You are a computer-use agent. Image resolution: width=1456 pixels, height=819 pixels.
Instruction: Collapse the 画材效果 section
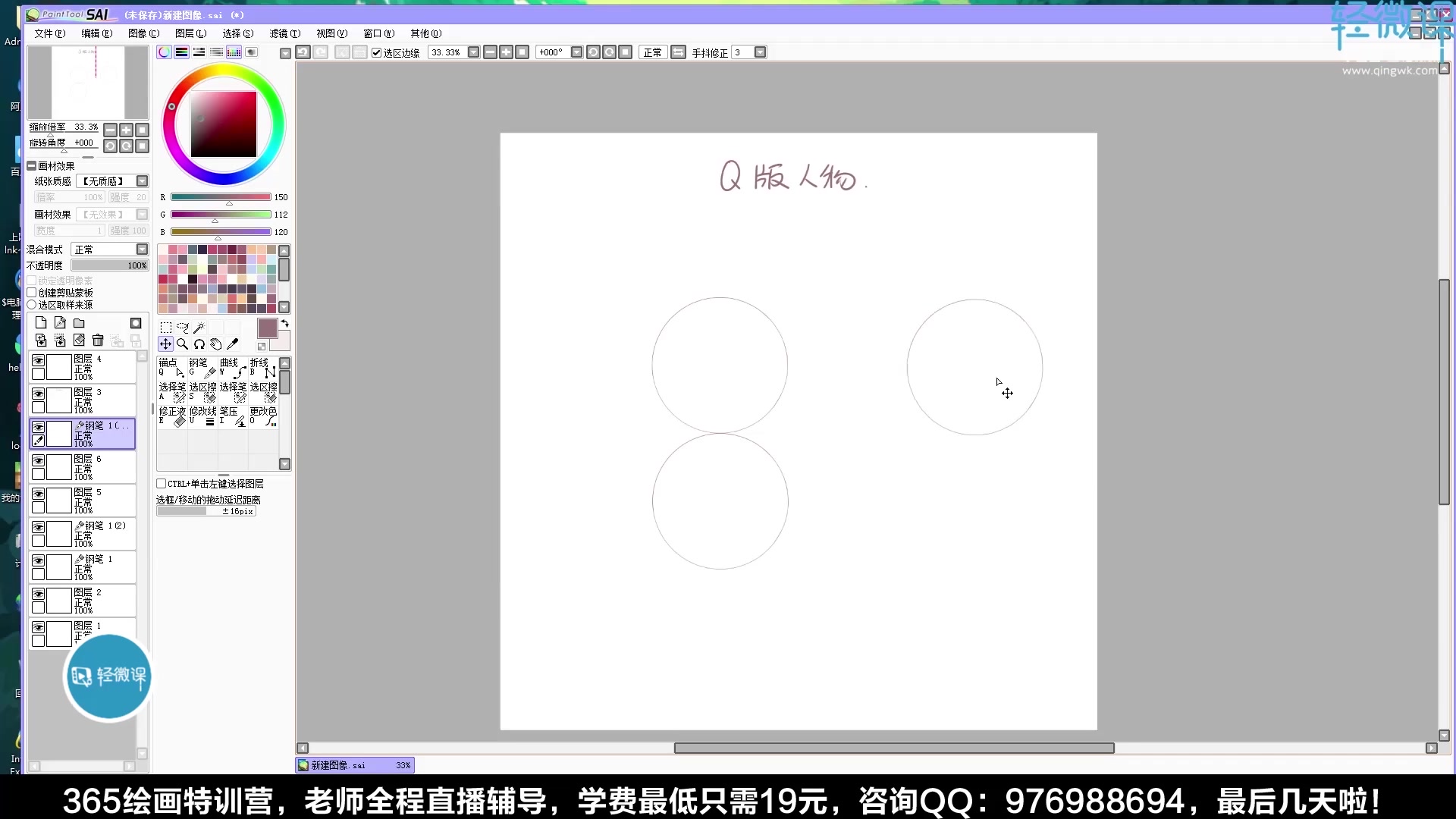pos(32,166)
